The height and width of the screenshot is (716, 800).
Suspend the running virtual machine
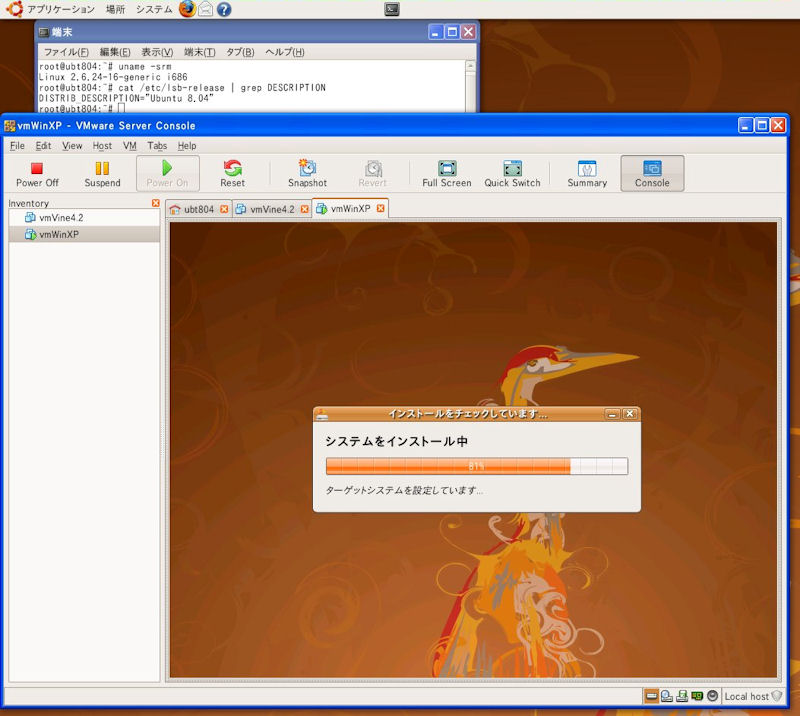click(102, 174)
